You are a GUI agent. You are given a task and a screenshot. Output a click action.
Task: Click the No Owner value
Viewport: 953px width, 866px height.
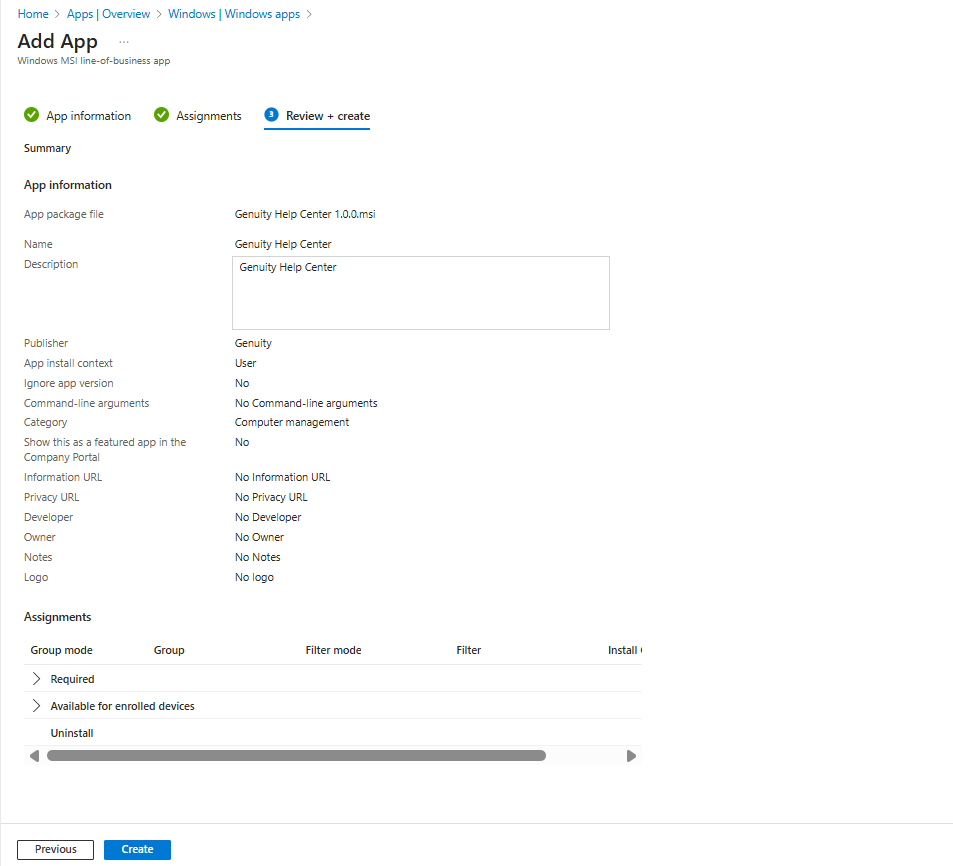(260, 537)
